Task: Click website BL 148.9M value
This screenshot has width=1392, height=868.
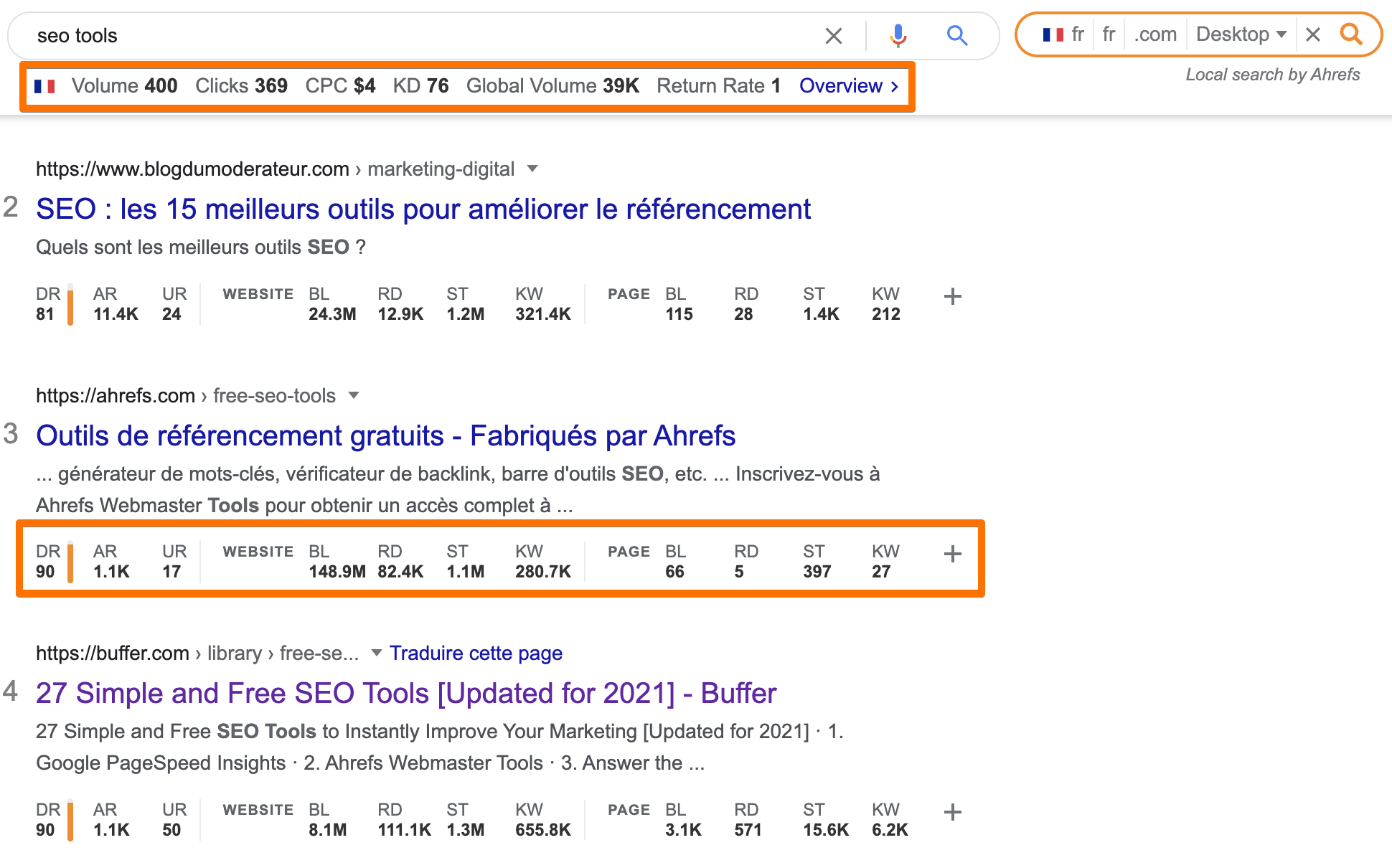Action: click(x=337, y=572)
